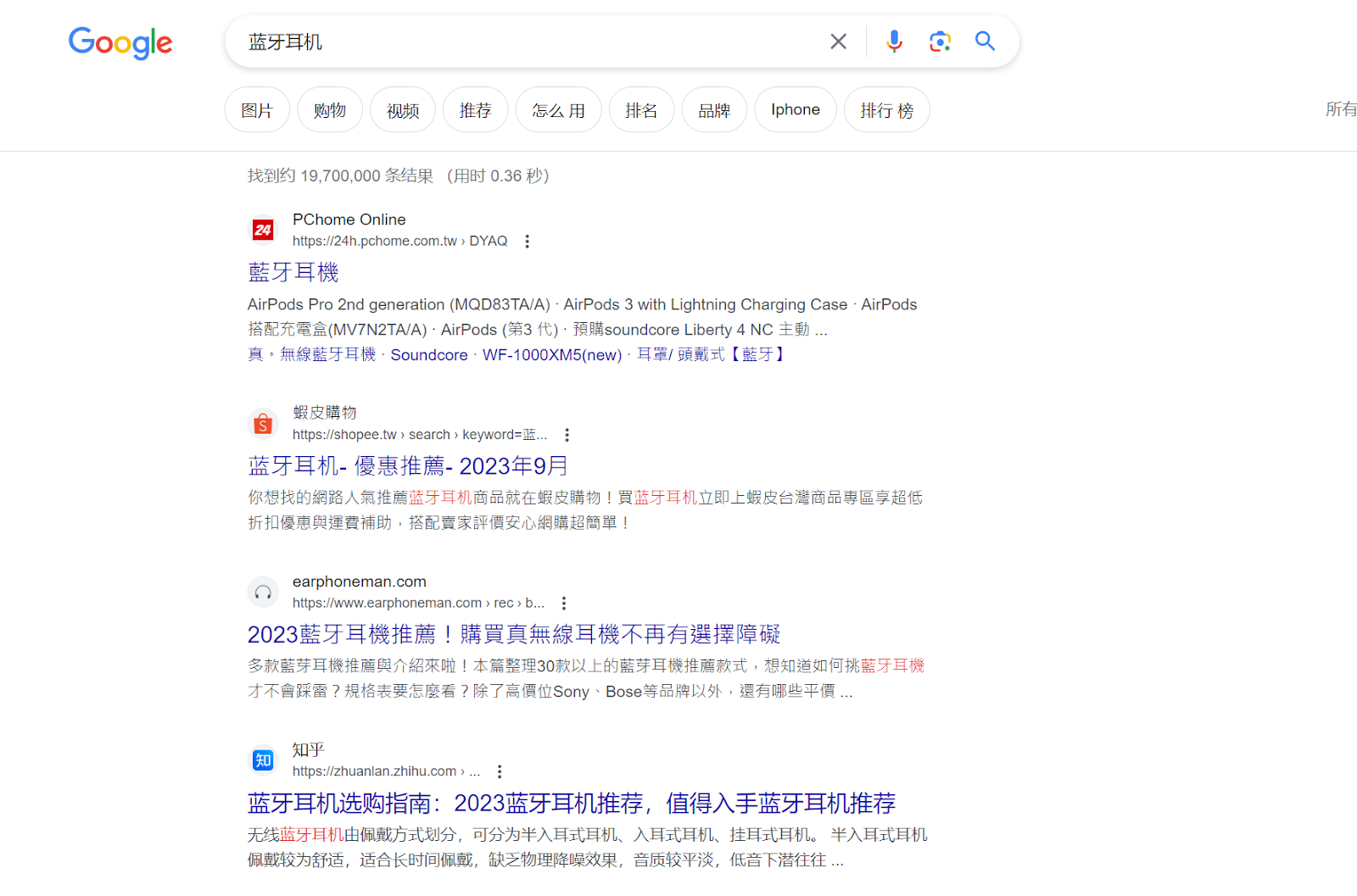Select the Iphone filter chip

[795, 110]
